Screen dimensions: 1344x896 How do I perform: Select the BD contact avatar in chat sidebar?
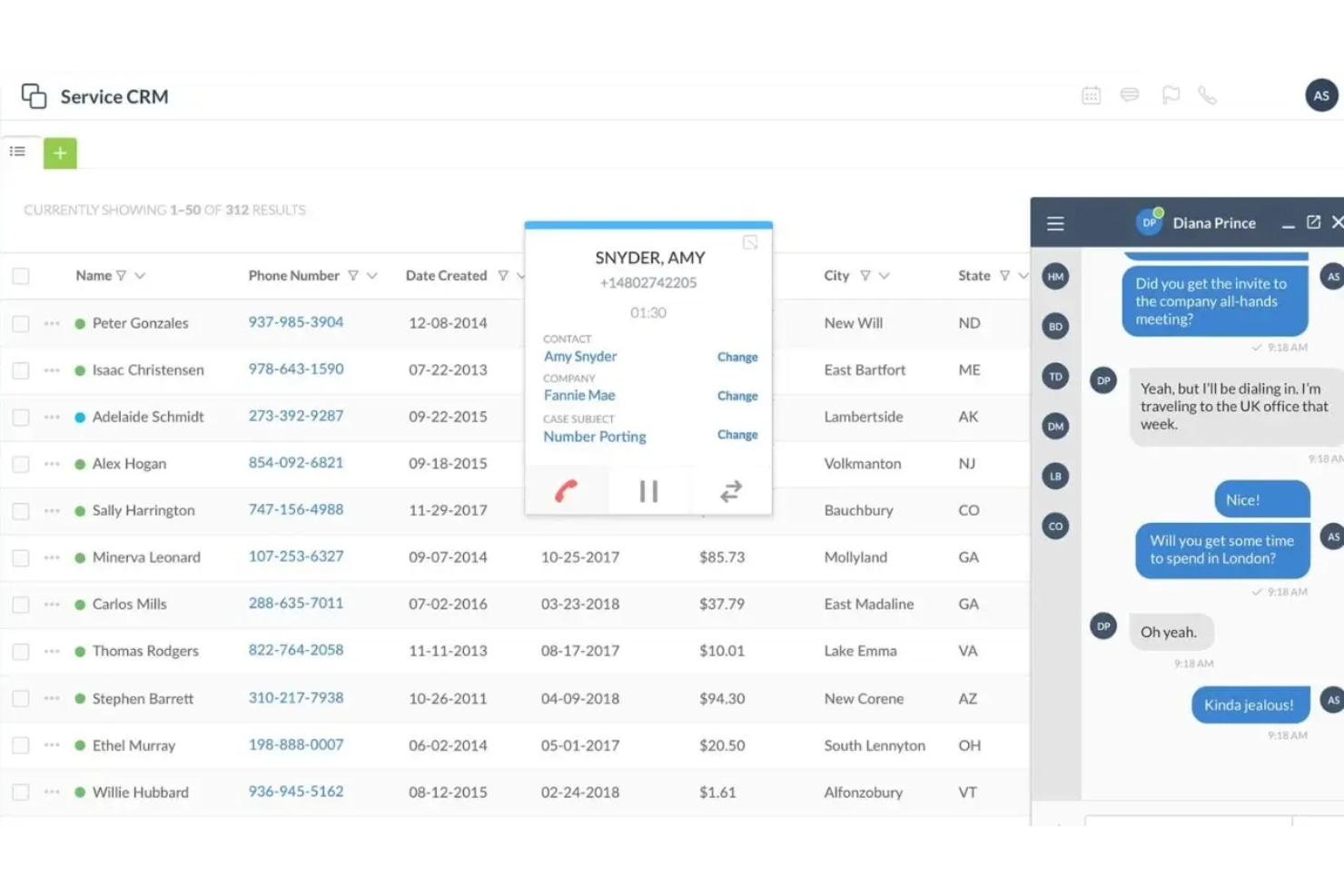[x=1055, y=327]
